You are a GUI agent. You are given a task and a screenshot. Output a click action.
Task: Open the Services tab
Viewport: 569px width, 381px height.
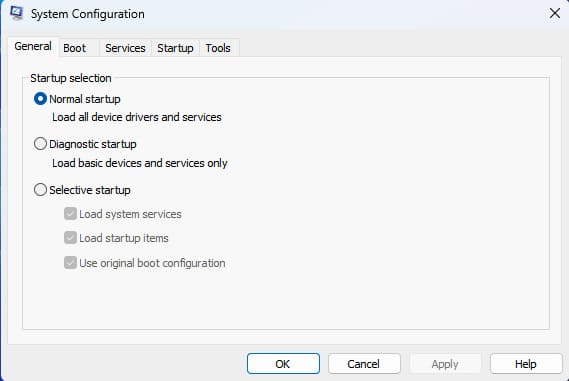pyautogui.click(x=125, y=48)
